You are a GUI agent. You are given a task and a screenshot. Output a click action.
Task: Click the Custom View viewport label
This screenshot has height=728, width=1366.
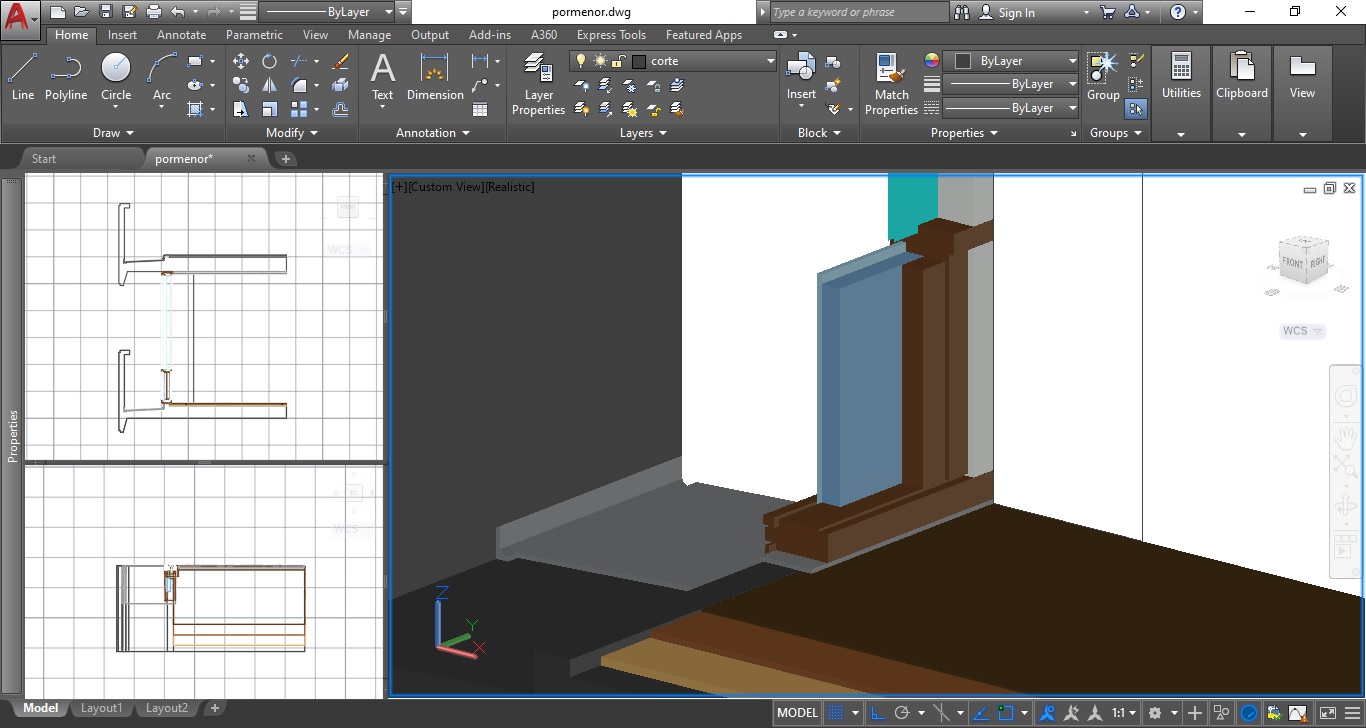[446, 187]
